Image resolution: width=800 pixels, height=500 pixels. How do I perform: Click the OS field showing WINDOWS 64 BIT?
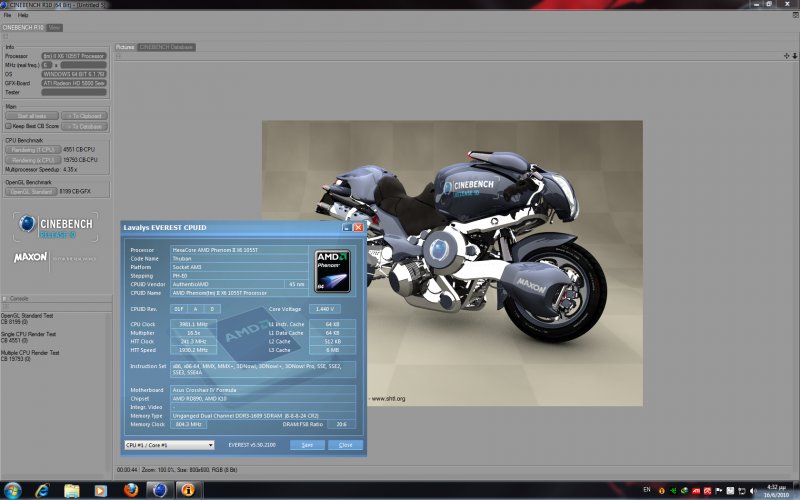(74, 74)
